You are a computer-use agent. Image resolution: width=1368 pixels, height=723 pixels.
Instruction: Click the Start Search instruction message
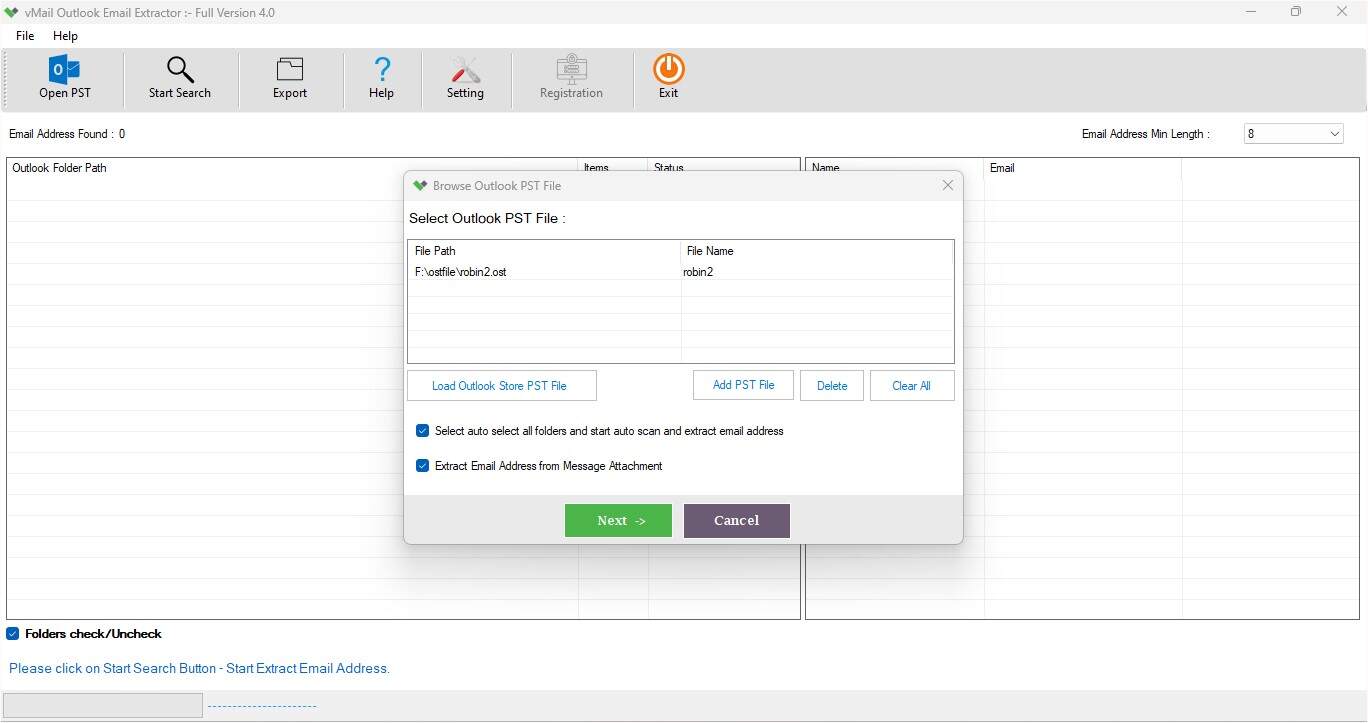(x=199, y=668)
